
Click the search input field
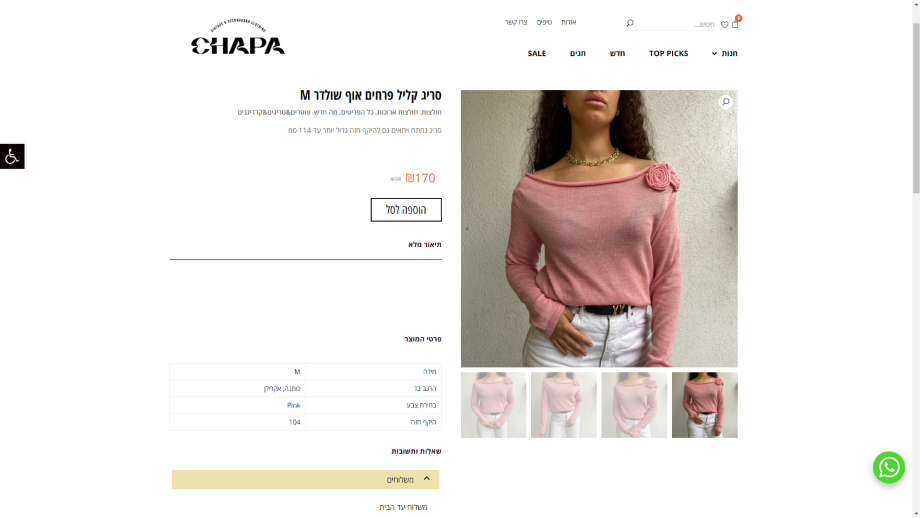point(677,24)
